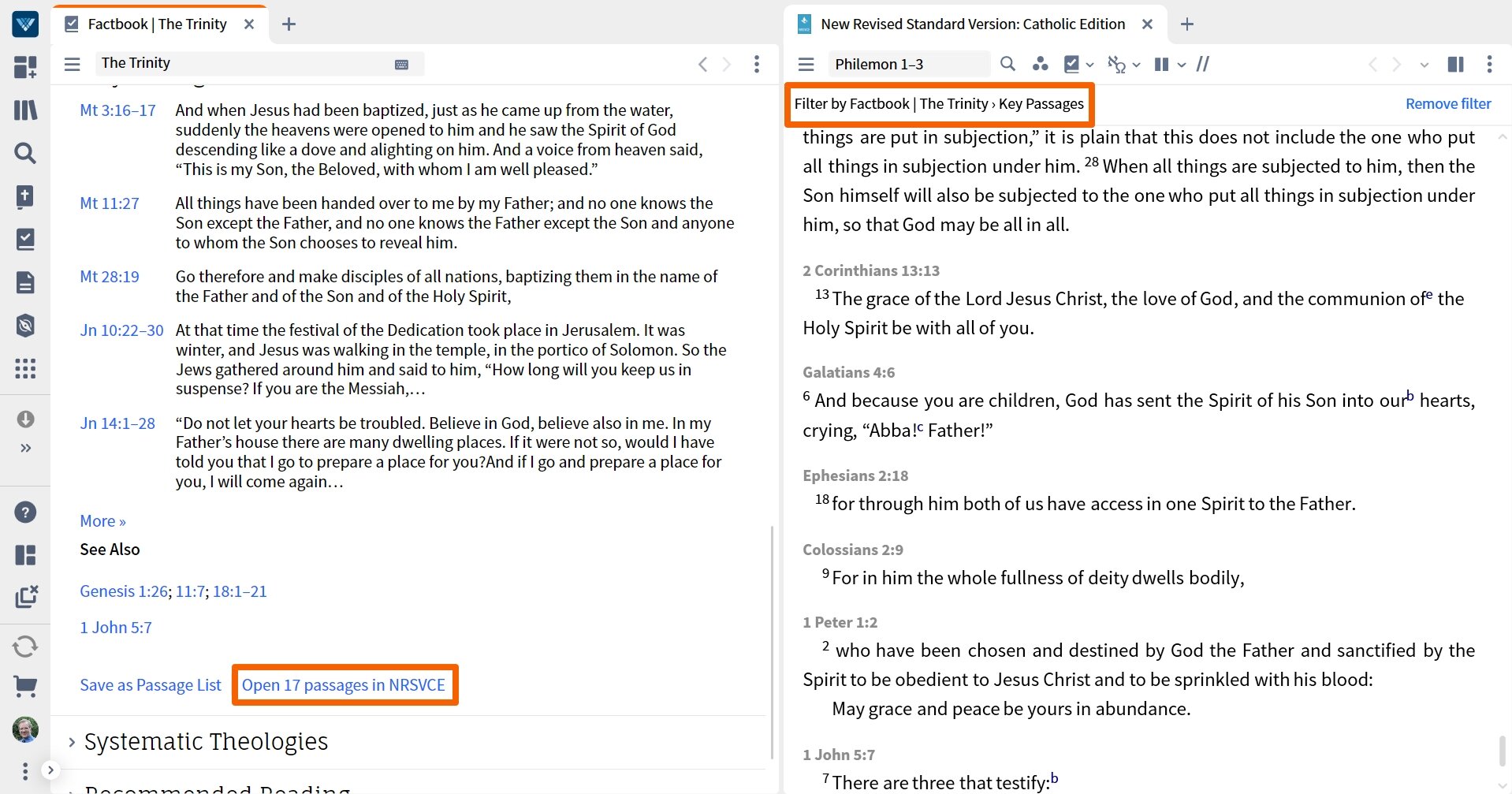
Task: Click Remove filter link
Action: click(1448, 103)
